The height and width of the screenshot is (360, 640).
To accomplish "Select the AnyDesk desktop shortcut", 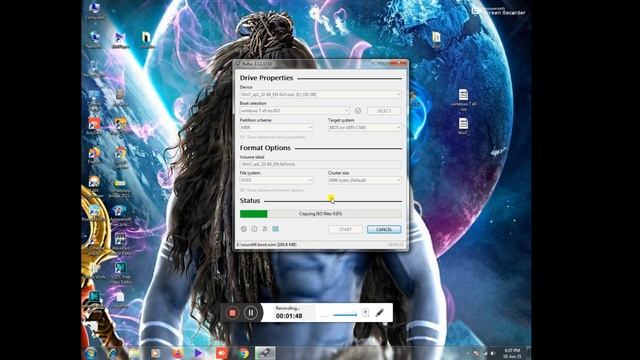I will click(94, 127).
